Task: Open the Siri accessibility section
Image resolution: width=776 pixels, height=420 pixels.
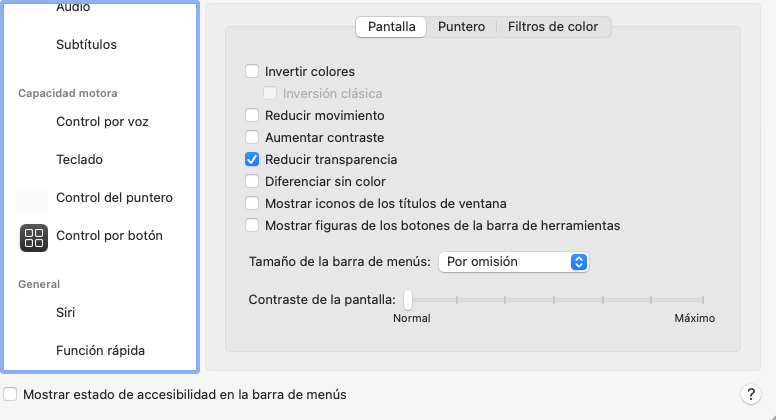Action: pyautogui.click(x=65, y=313)
